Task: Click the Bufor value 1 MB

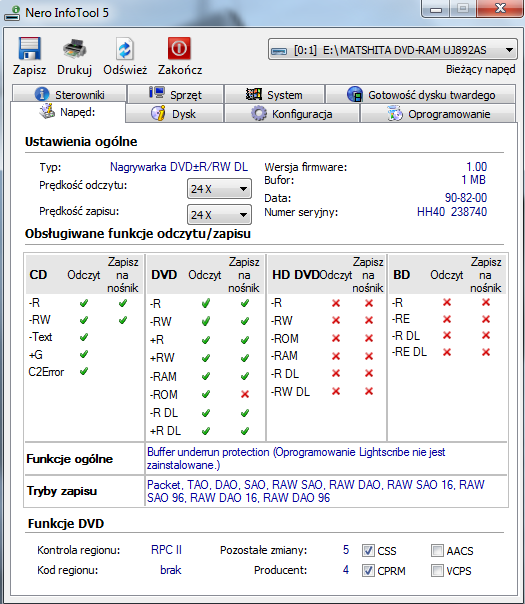Action: (473, 180)
